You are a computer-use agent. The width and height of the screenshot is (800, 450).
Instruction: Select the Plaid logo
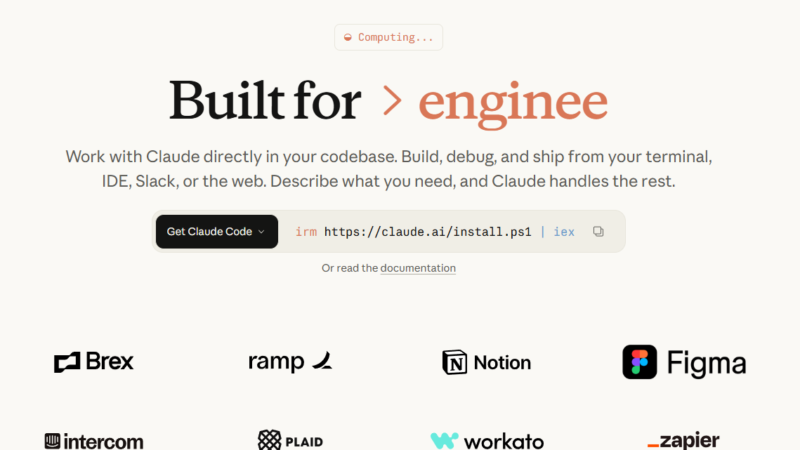pyautogui.click(x=290, y=440)
